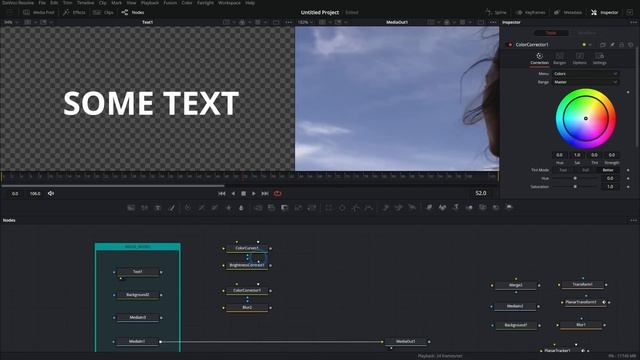Add a Text+ node from toolbar

[158, 208]
